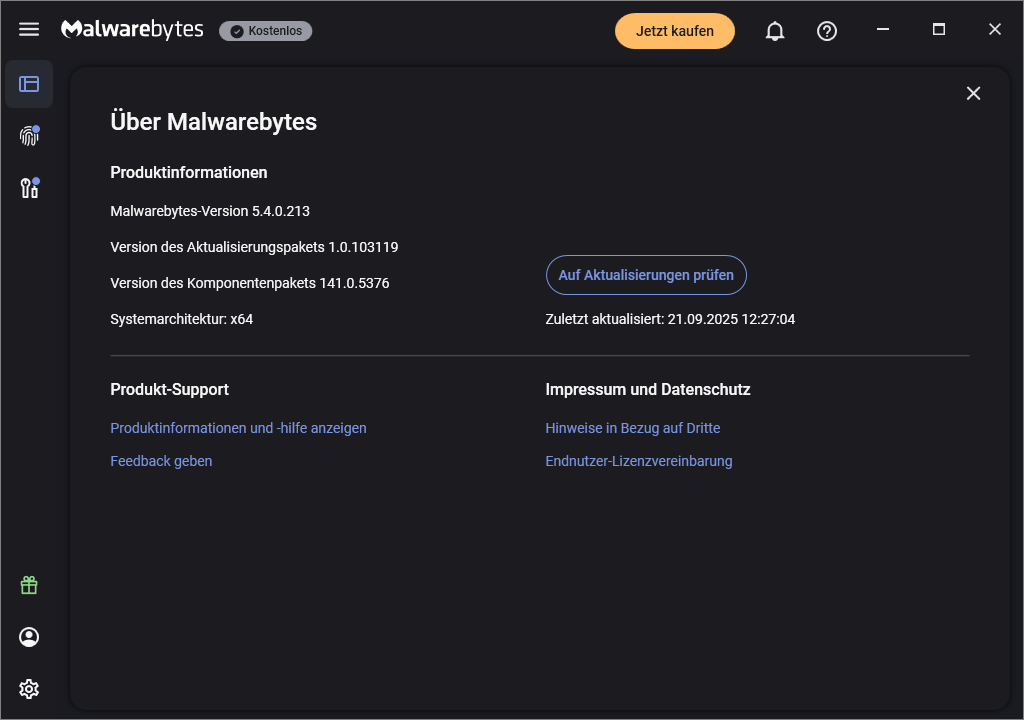1024x720 pixels.
Task: Close the Über Malwarebytes panel
Action: (x=973, y=93)
